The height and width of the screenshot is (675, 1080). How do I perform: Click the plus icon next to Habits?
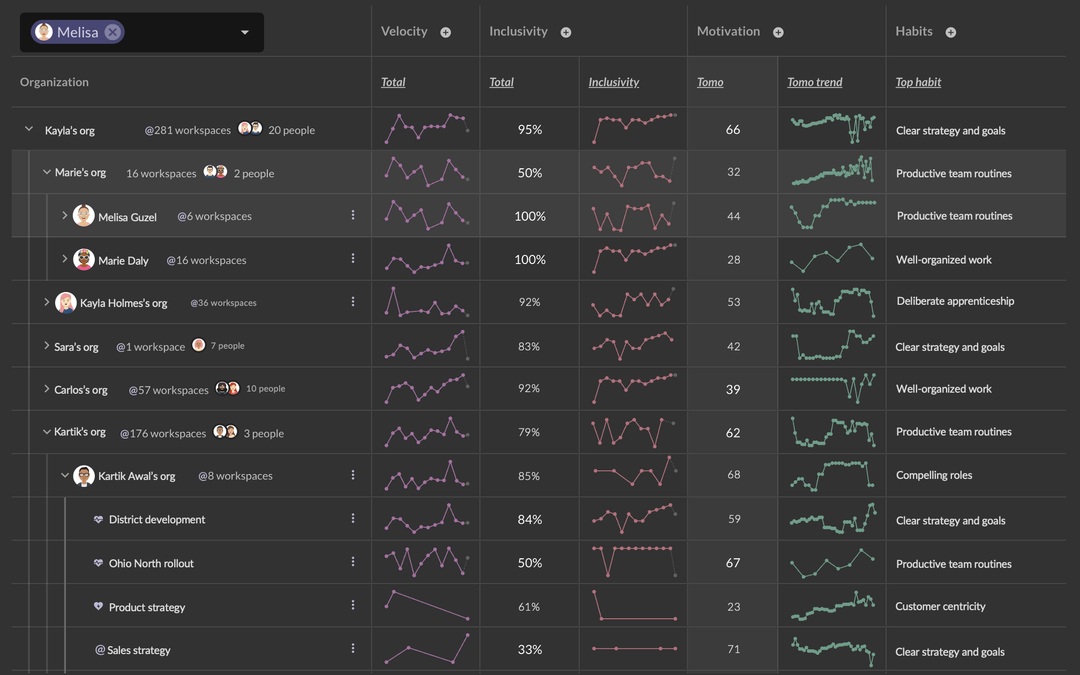951,32
